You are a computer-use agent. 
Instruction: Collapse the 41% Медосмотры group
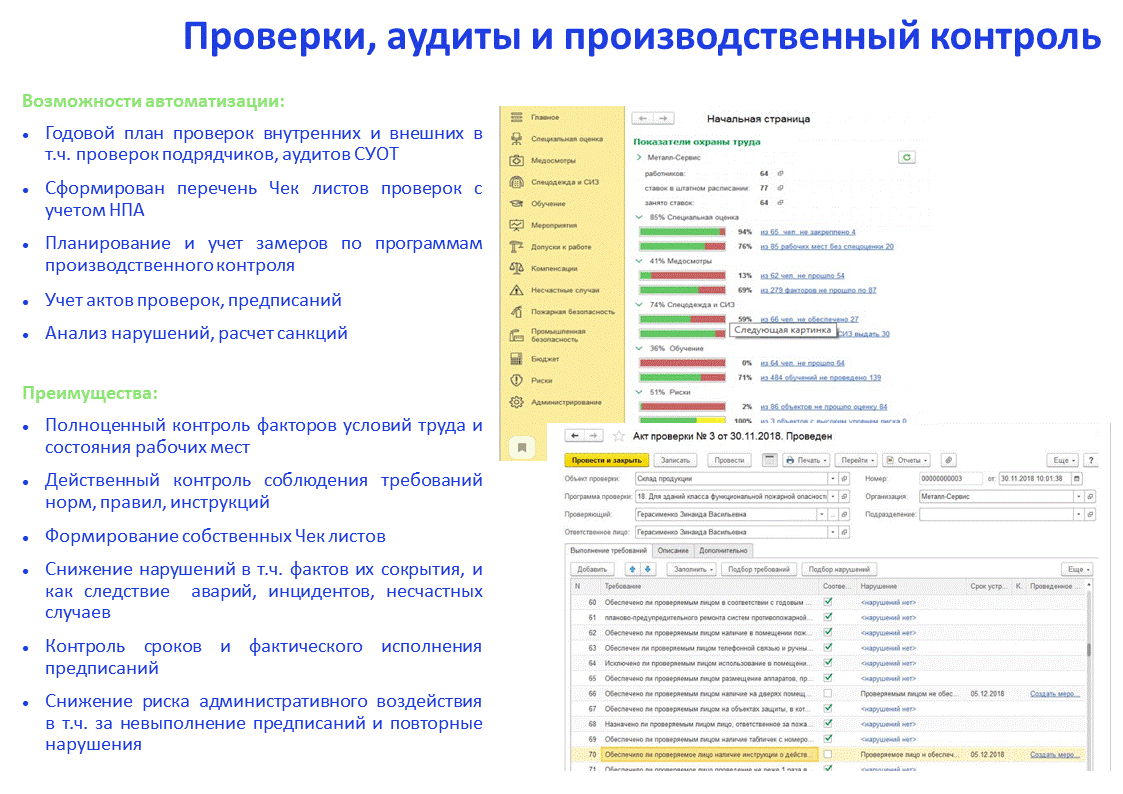click(639, 261)
